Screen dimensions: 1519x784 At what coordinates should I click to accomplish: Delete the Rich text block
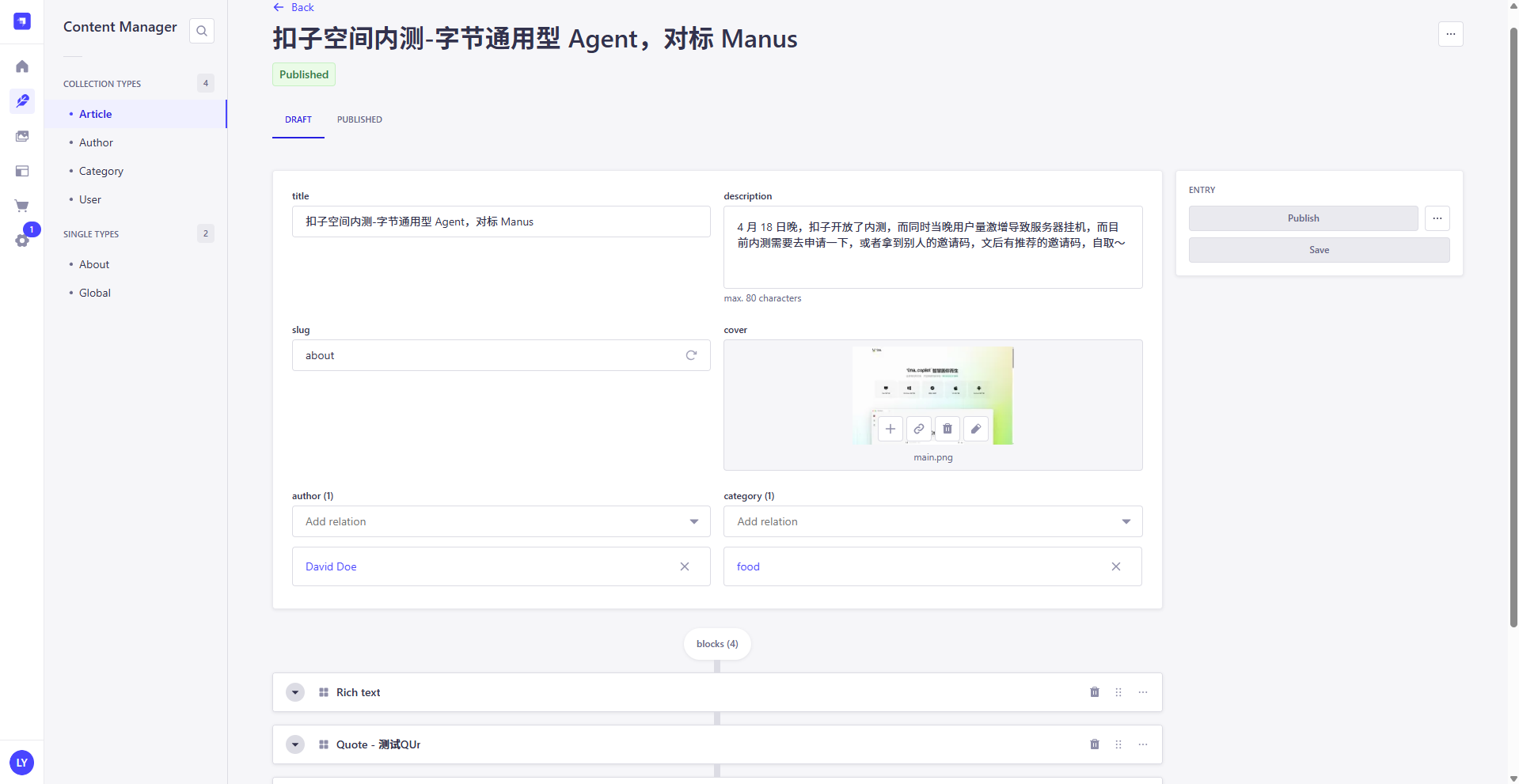pyautogui.click(x=1095, y=692)
